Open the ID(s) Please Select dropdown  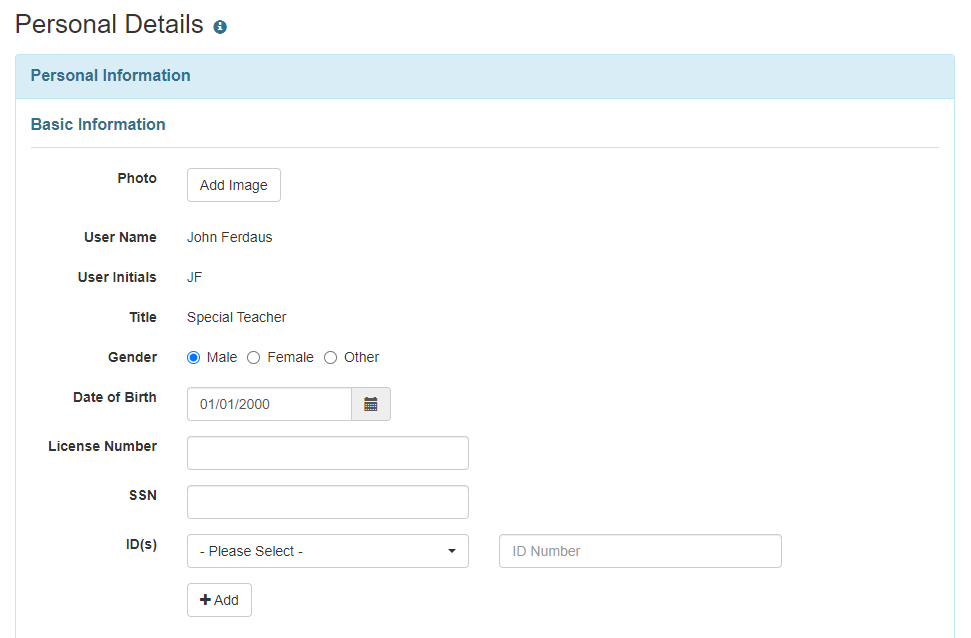tap(328, 551)
